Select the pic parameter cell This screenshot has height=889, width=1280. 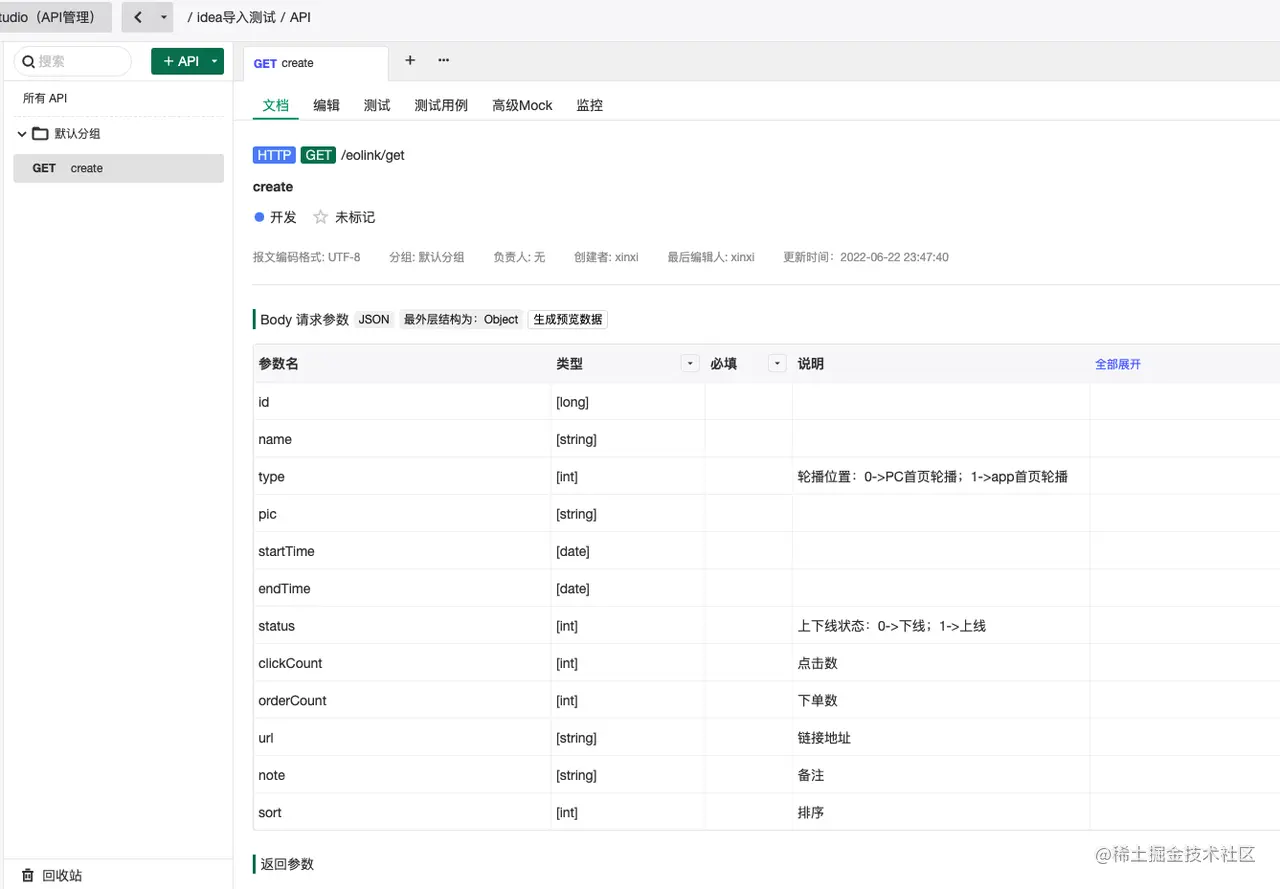(267, 514)
